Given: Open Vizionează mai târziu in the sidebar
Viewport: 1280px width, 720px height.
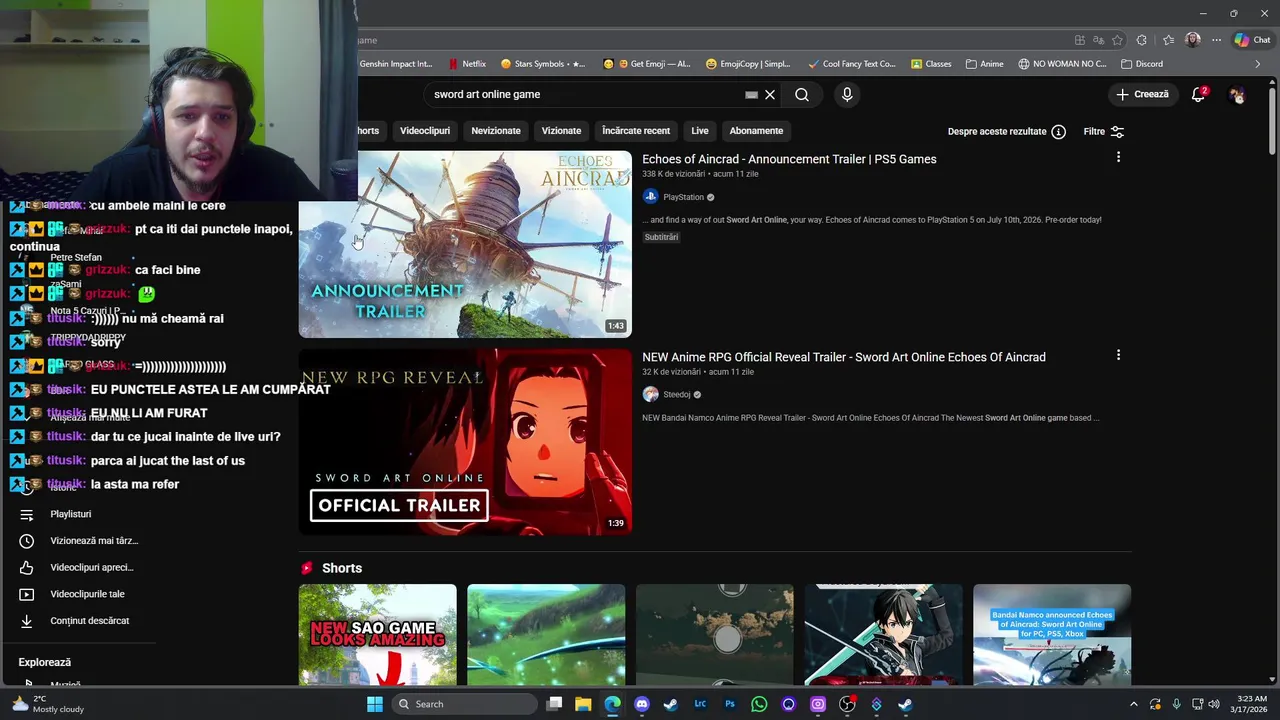Looking at the screenshot, I should (80, 541).
